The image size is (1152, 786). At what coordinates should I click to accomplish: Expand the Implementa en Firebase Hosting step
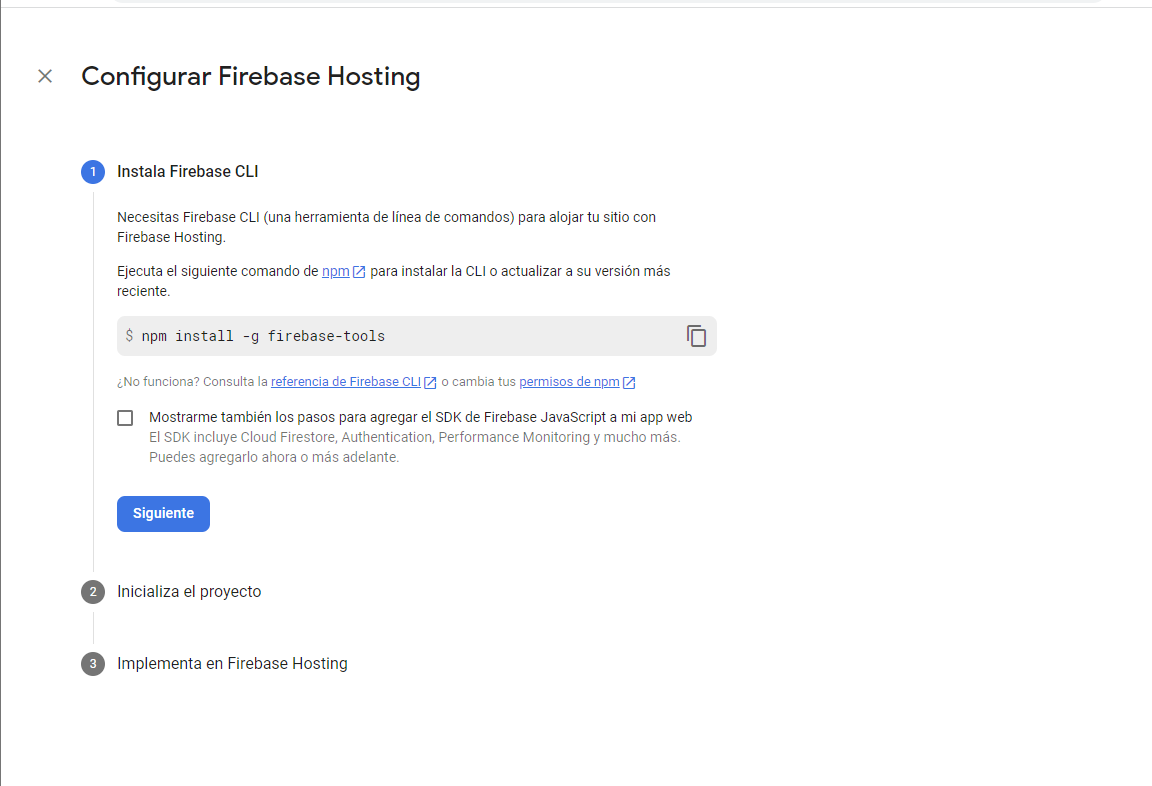[232, 663]
